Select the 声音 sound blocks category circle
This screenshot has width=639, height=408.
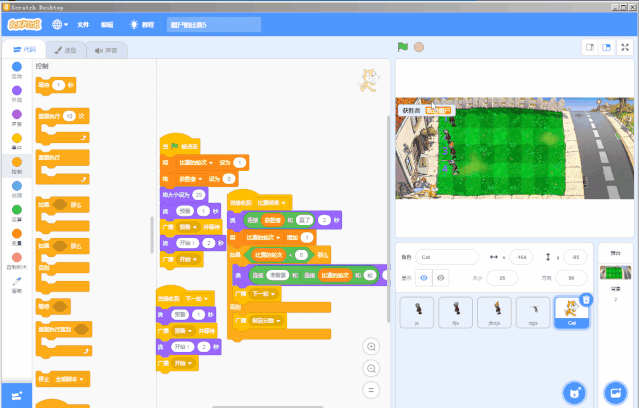coord(17,115)
